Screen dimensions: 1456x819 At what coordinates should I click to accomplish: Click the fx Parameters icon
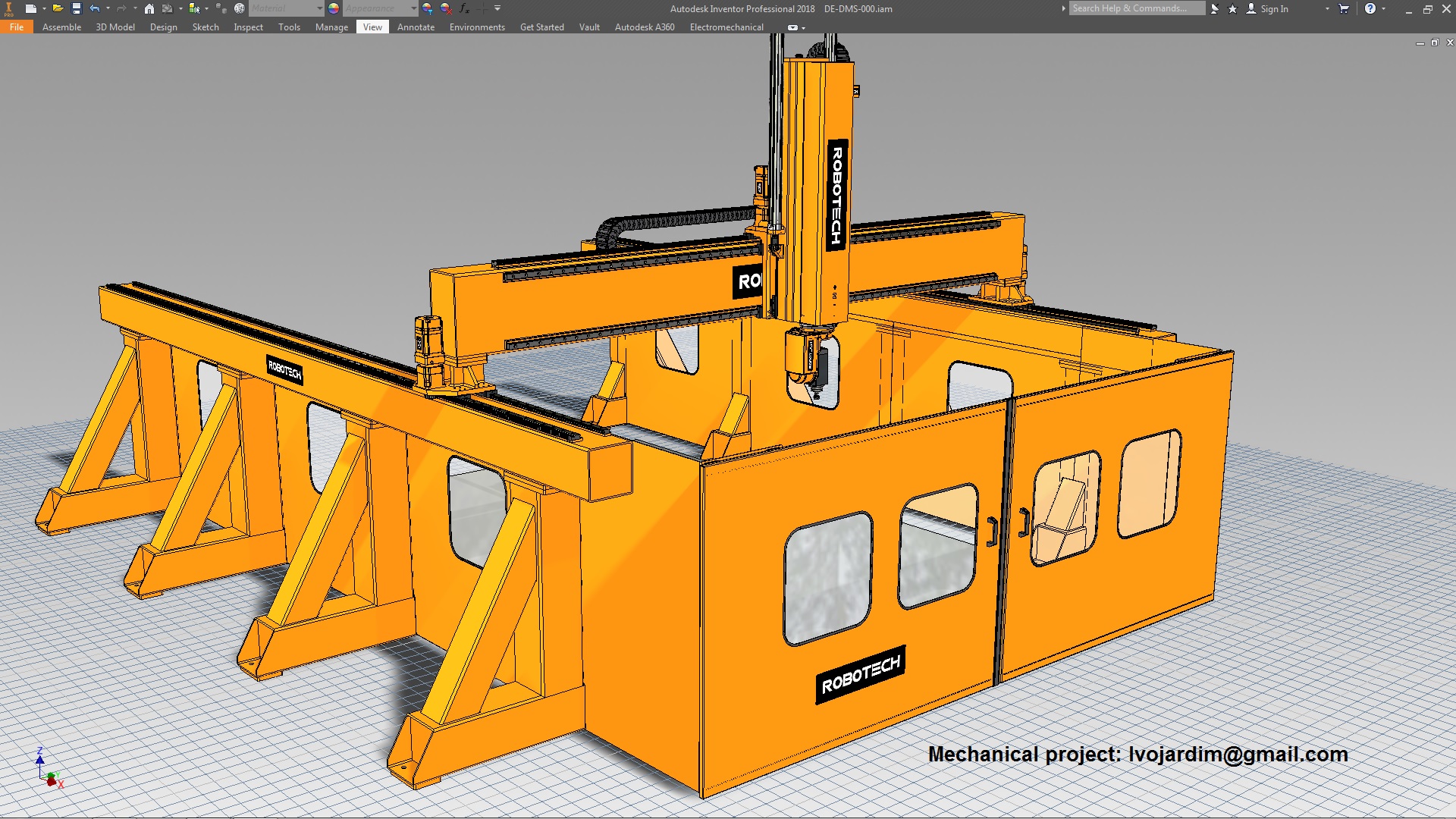click(x=464, y=8)
